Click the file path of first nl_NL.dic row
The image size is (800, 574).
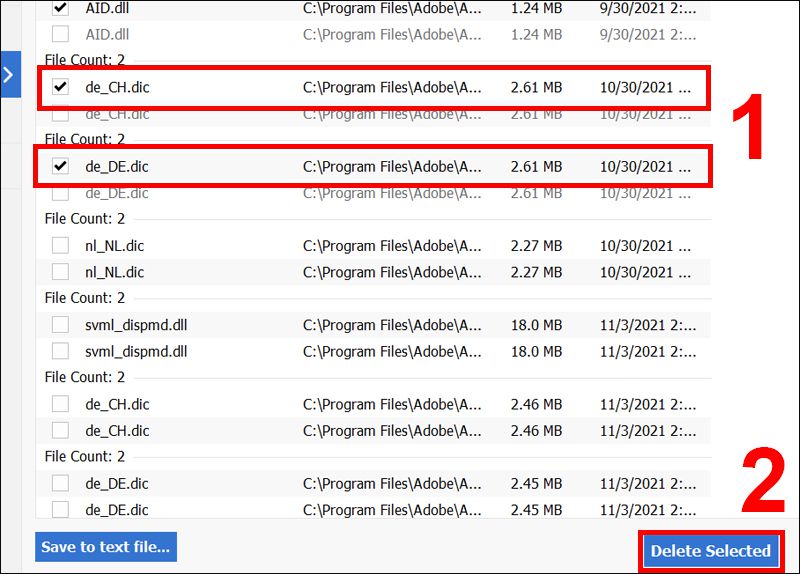(392, 246)
